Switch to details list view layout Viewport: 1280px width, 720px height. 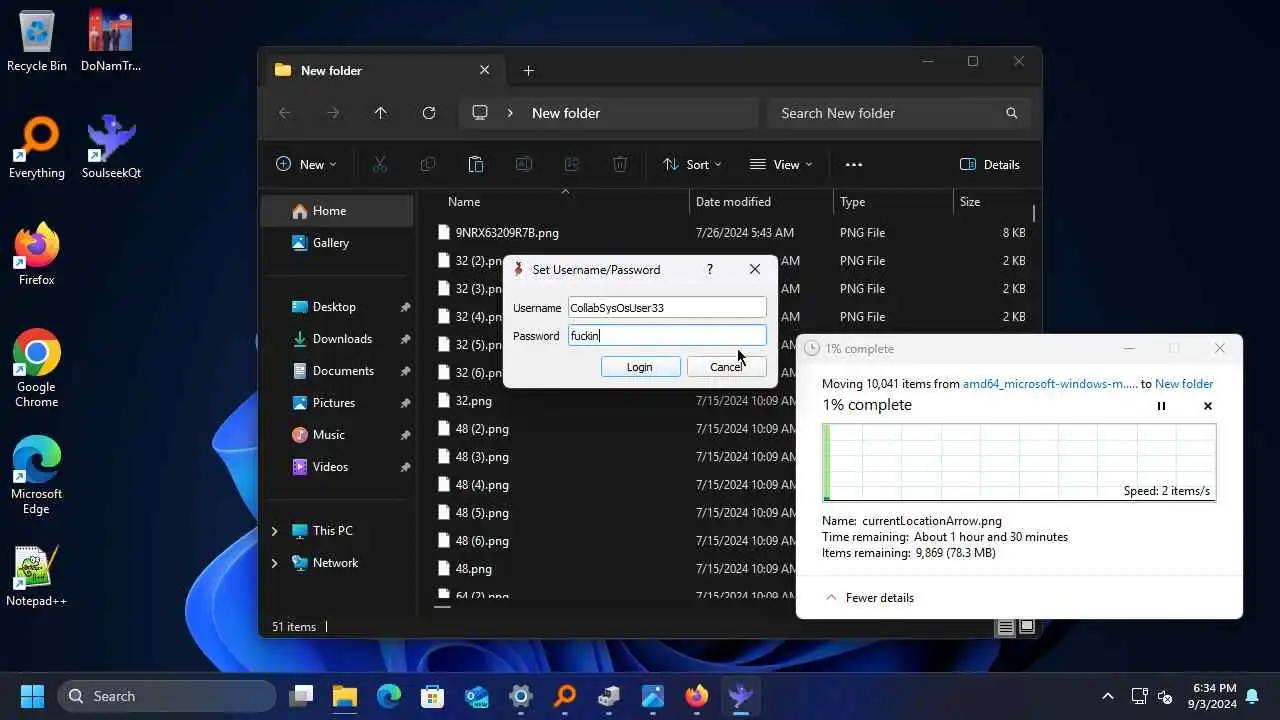coord(1006,627)
